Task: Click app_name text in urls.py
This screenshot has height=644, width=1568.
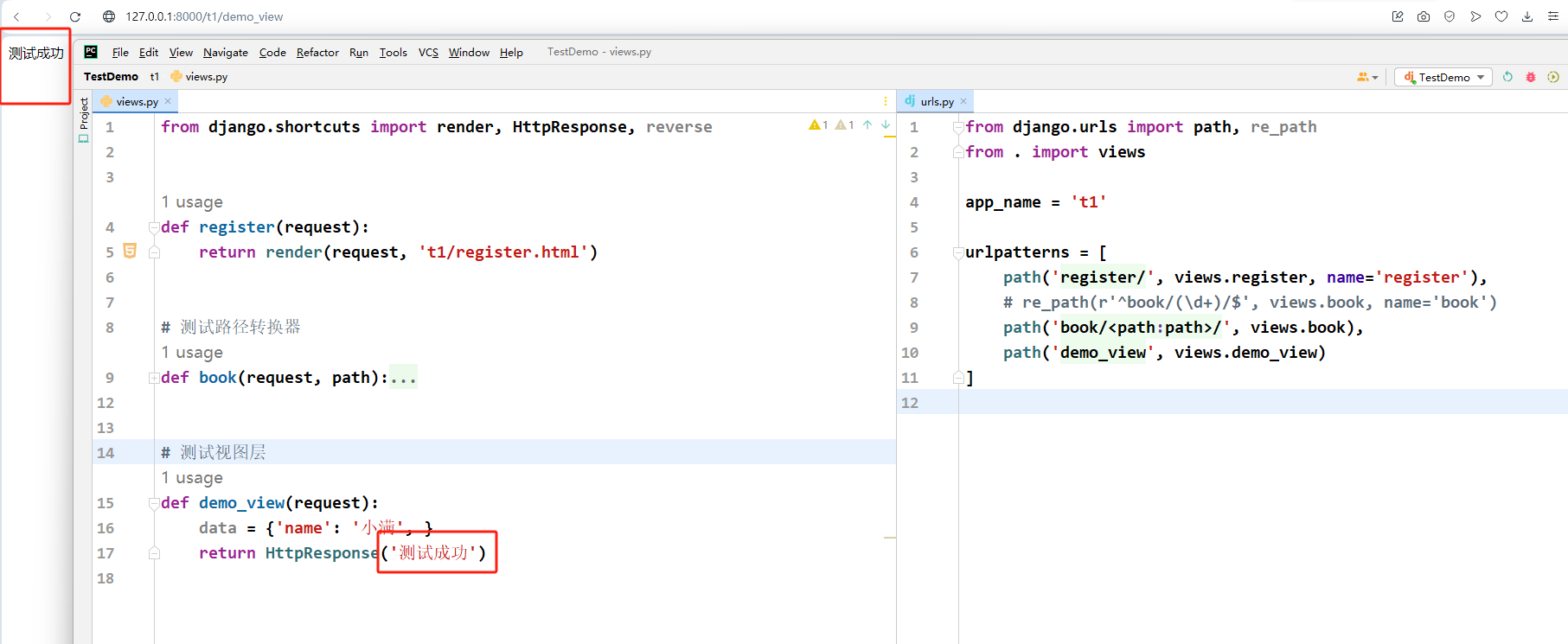Action: 1003,202
